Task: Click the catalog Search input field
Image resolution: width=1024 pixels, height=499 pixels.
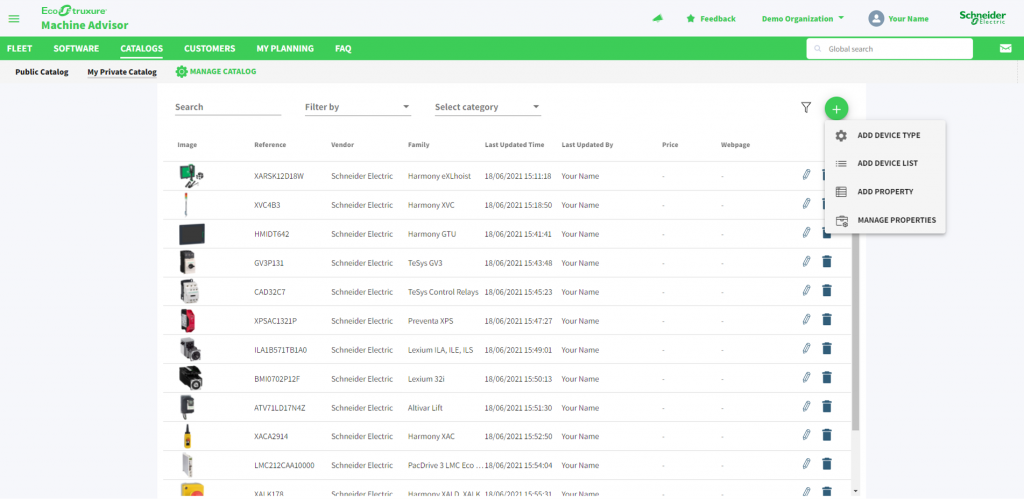Action: (228, 107)
